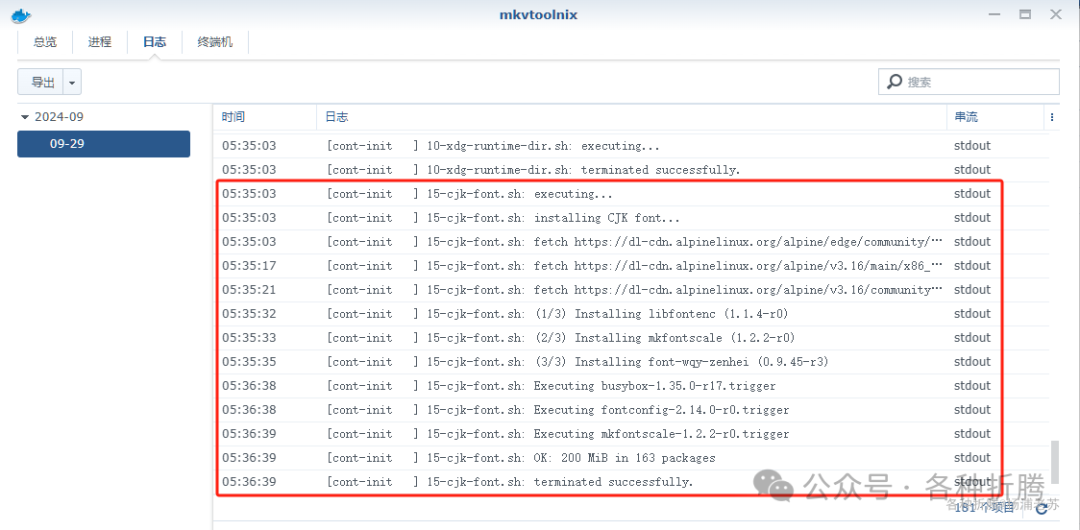Open the 终端机 tab
Viewport: 1080px width, 530px height.
click(215, 42)
